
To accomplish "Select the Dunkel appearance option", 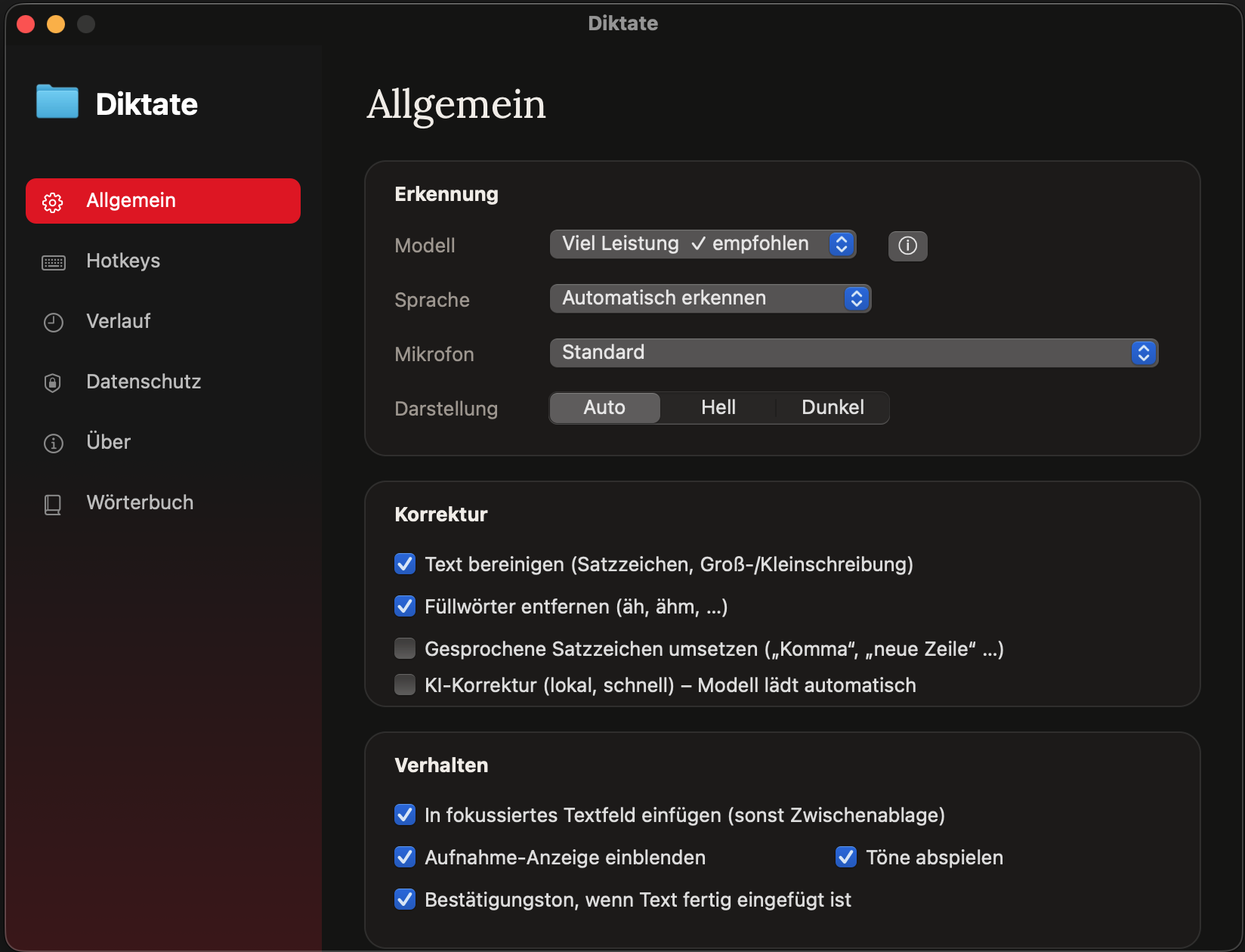I will tap(833, 408).
